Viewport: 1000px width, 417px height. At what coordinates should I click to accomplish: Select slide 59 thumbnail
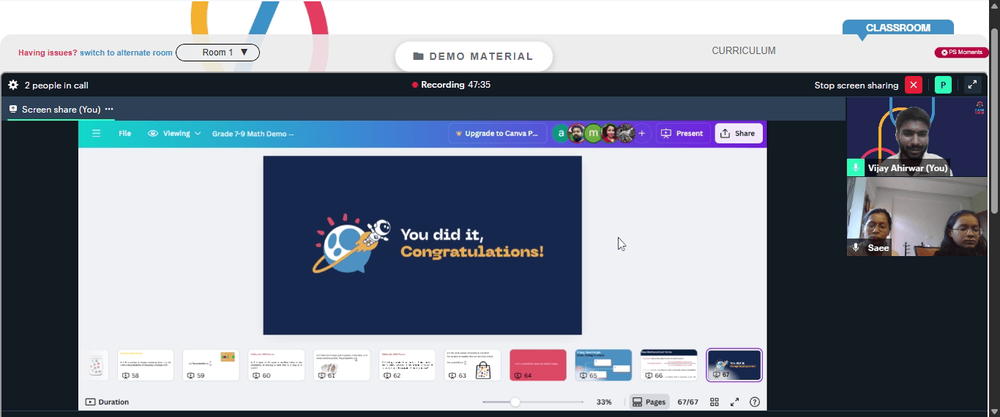point(211,365)
